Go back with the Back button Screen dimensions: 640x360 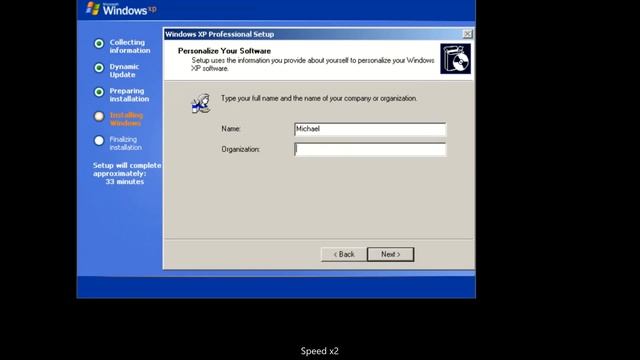pos(344,254)
